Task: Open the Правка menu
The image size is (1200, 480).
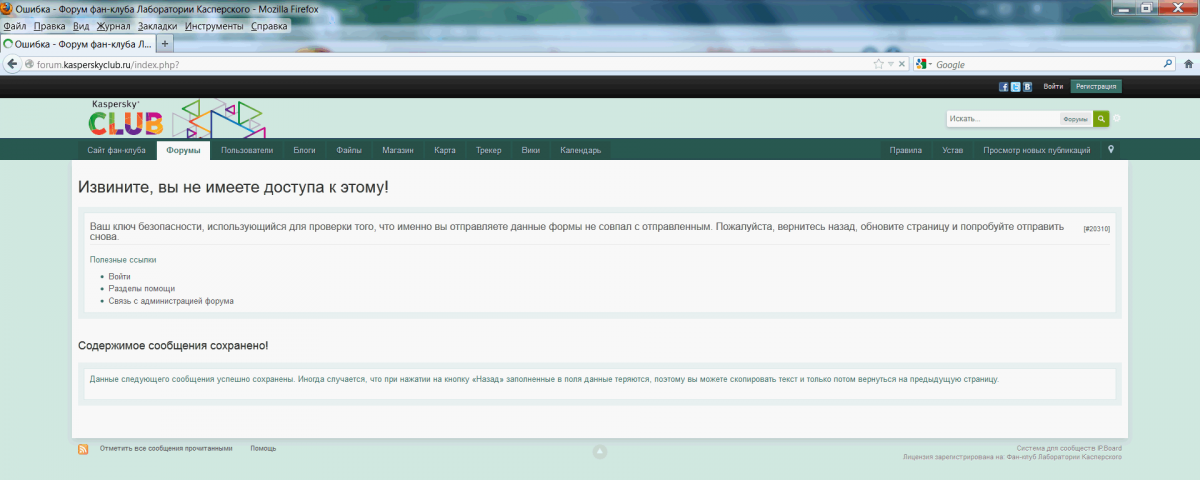Action: (49, 26)
